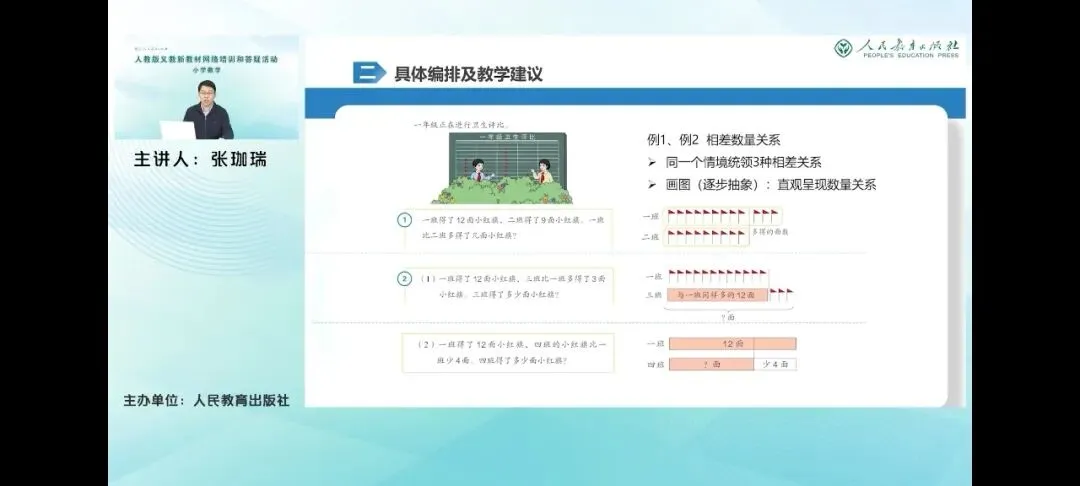Click the 二班 flag row of nine flags

coord(705,237)
